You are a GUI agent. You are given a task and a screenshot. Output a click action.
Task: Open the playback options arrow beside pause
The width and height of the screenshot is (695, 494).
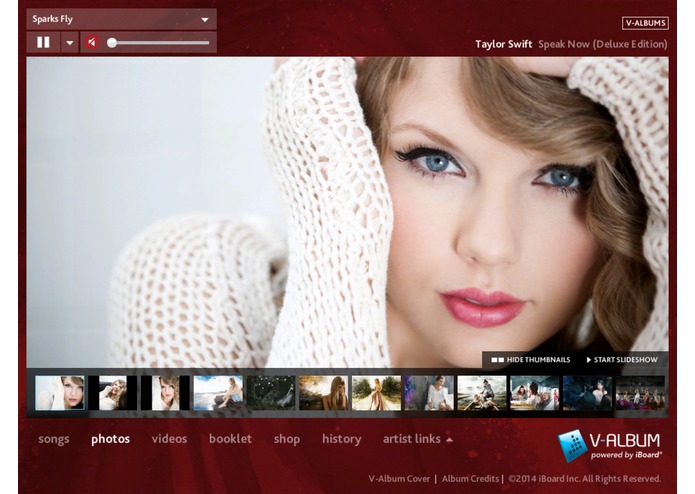click(x=70, y=43)
